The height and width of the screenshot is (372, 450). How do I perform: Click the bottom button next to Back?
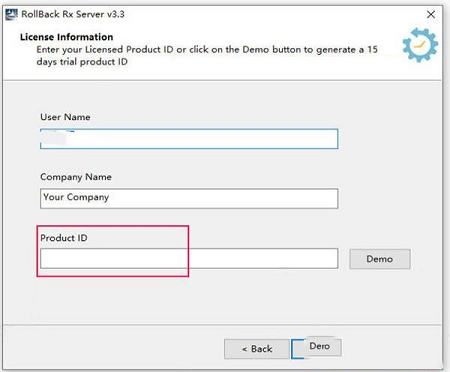coord(316,348)
